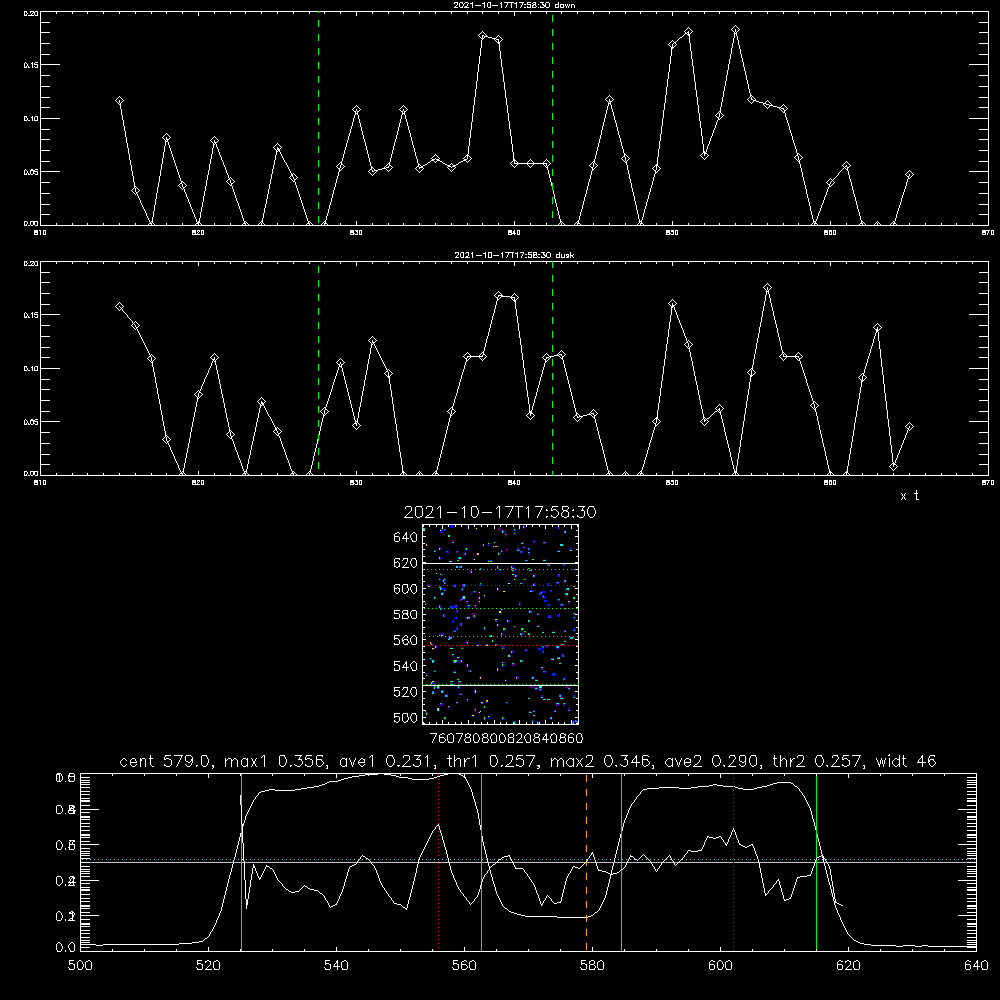This screenshot has width=1000, height=1000.
Task: Click the '620' x-axis label of bottom plot
Action: pos(848,966)
